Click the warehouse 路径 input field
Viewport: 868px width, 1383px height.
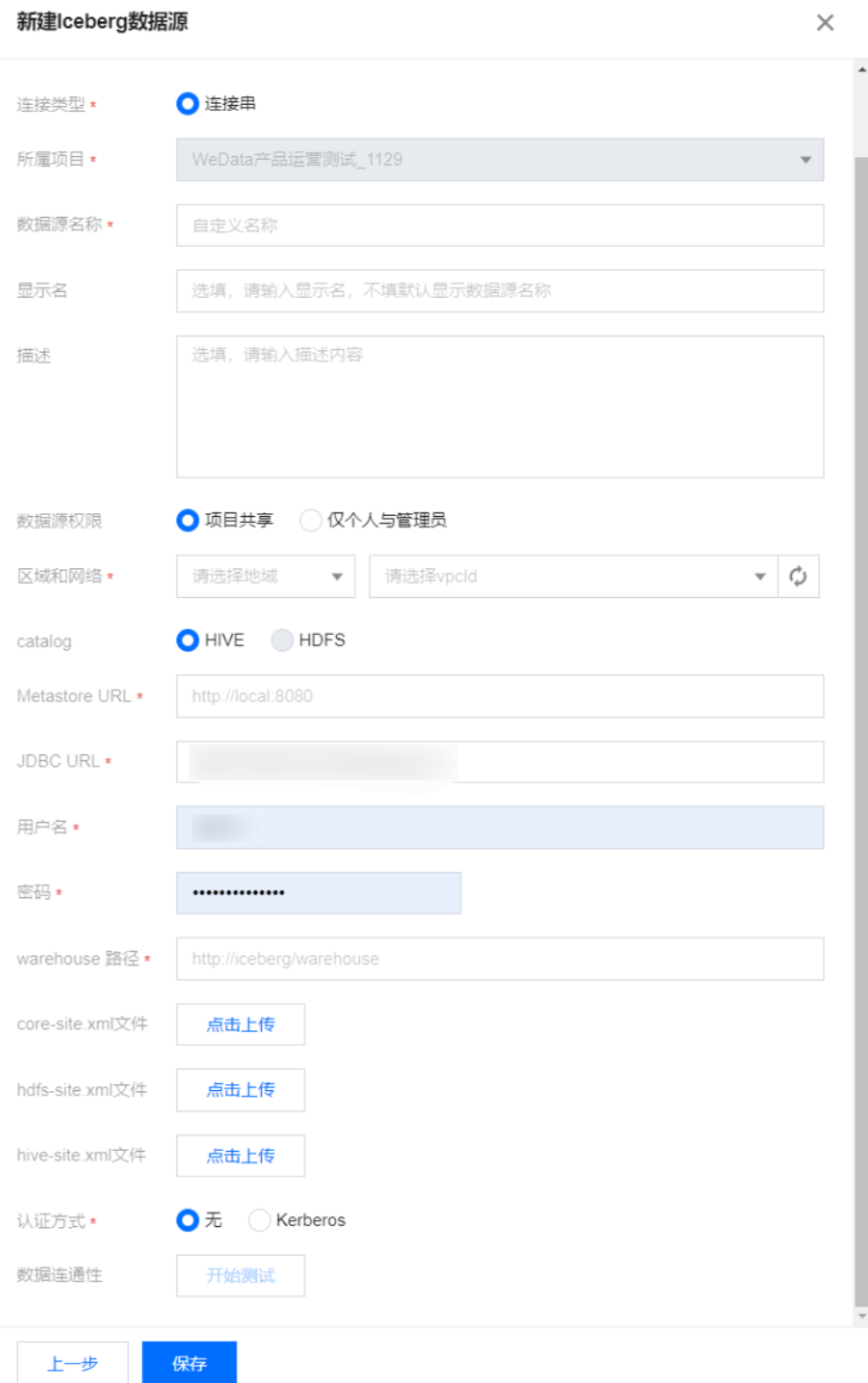pyautogui.click(x=499, y=959)
